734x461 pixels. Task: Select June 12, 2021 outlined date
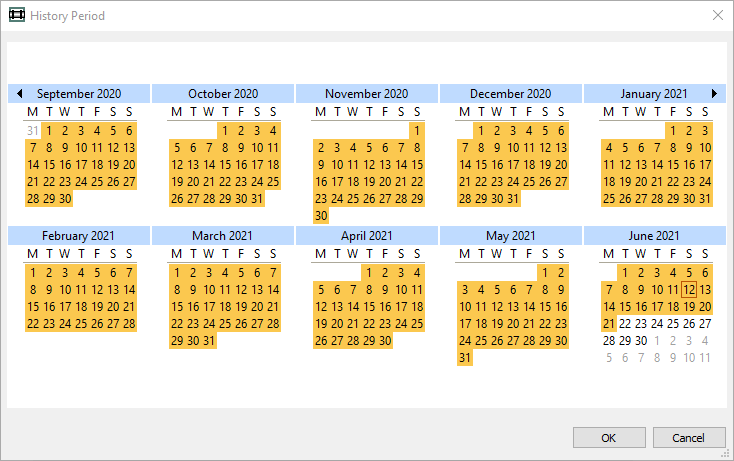(x=689, y=290)
